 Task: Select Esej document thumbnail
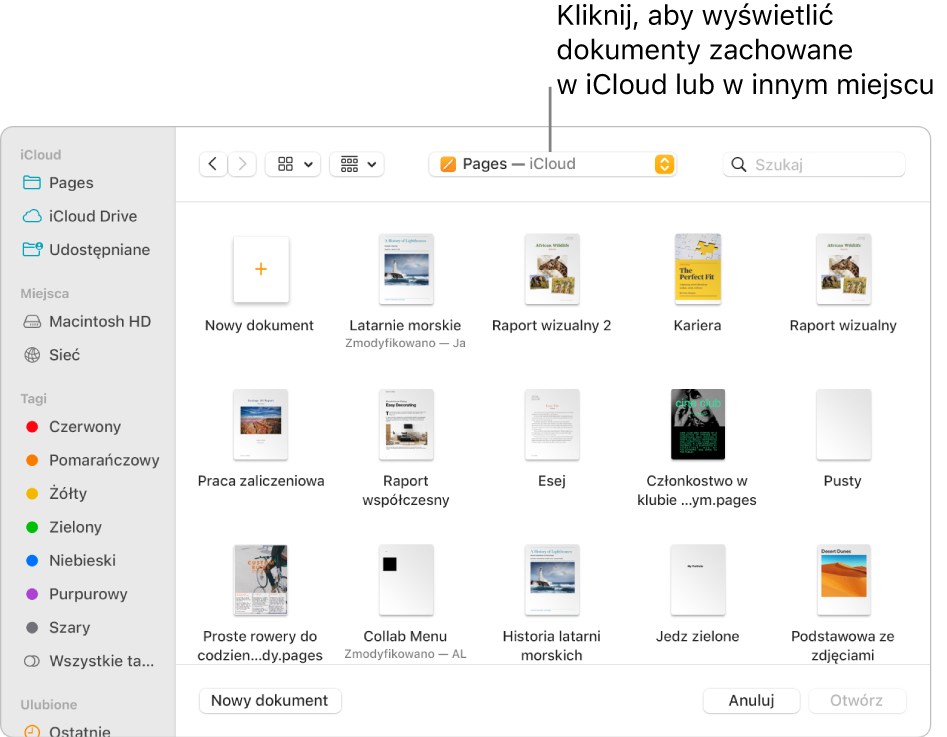click(552, 425)
